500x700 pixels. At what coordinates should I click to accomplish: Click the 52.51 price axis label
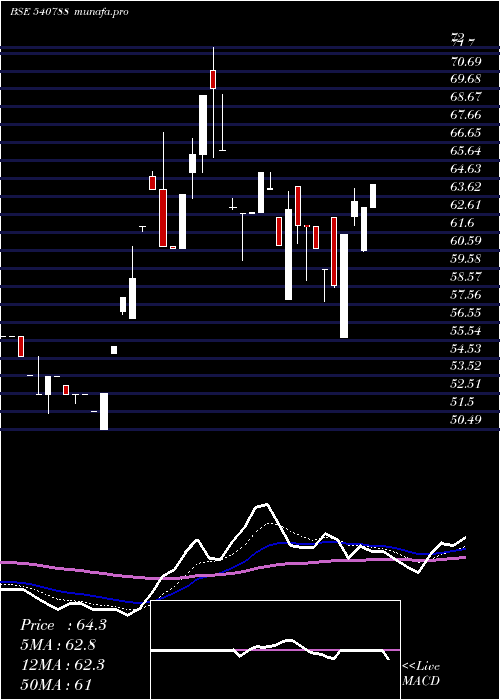466,384
